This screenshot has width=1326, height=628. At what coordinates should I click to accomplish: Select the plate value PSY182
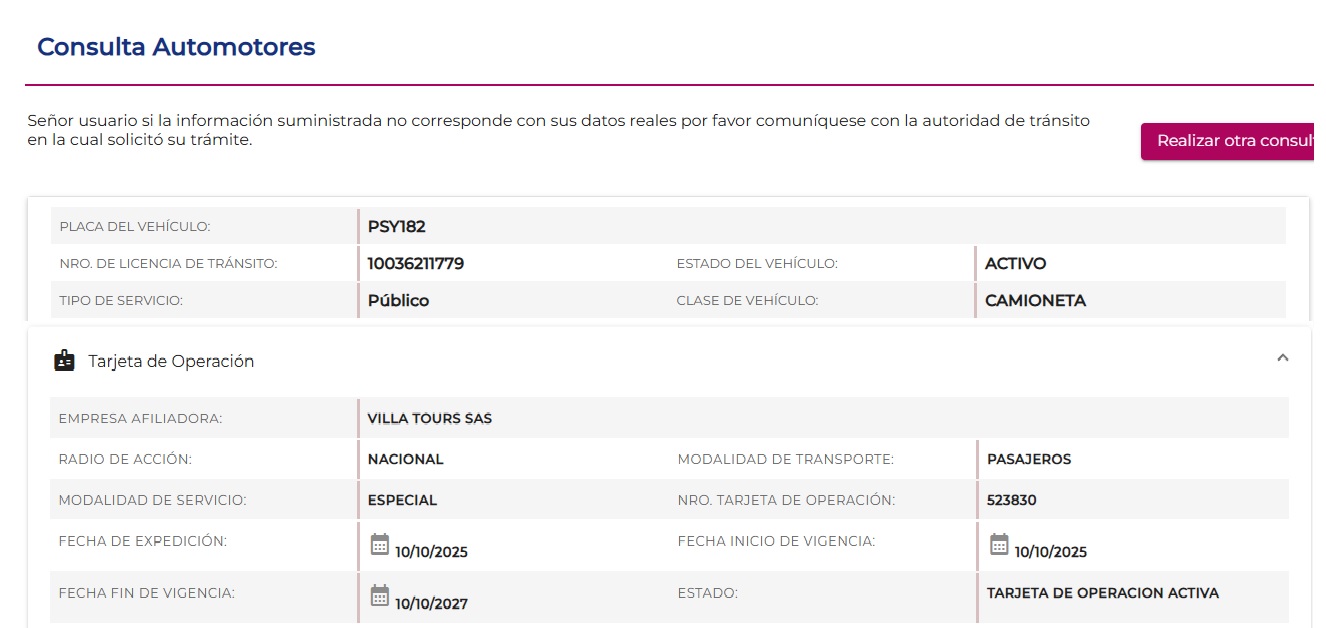pos(397,226)
